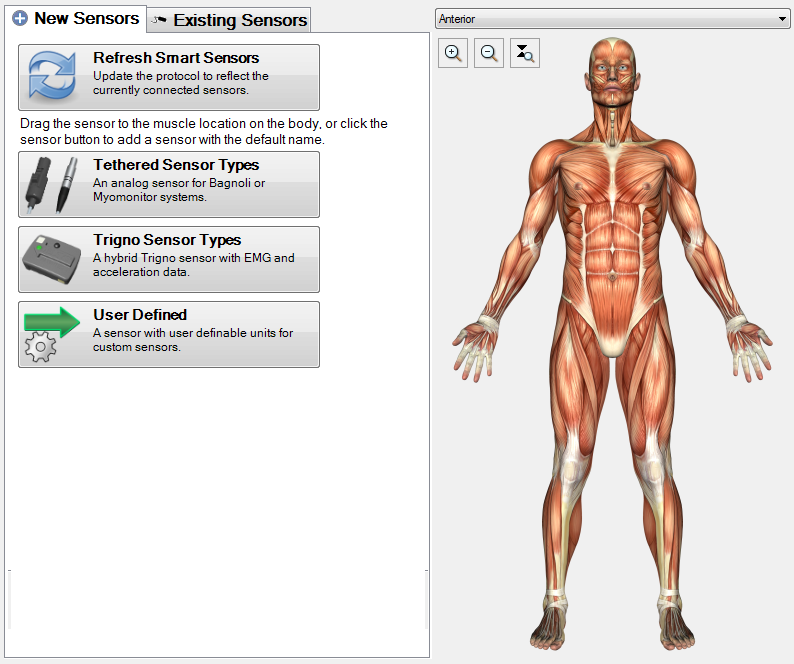The image size is (794, 664).
Task: Reset zoom to fit the body view
Action: click(525, 53)
